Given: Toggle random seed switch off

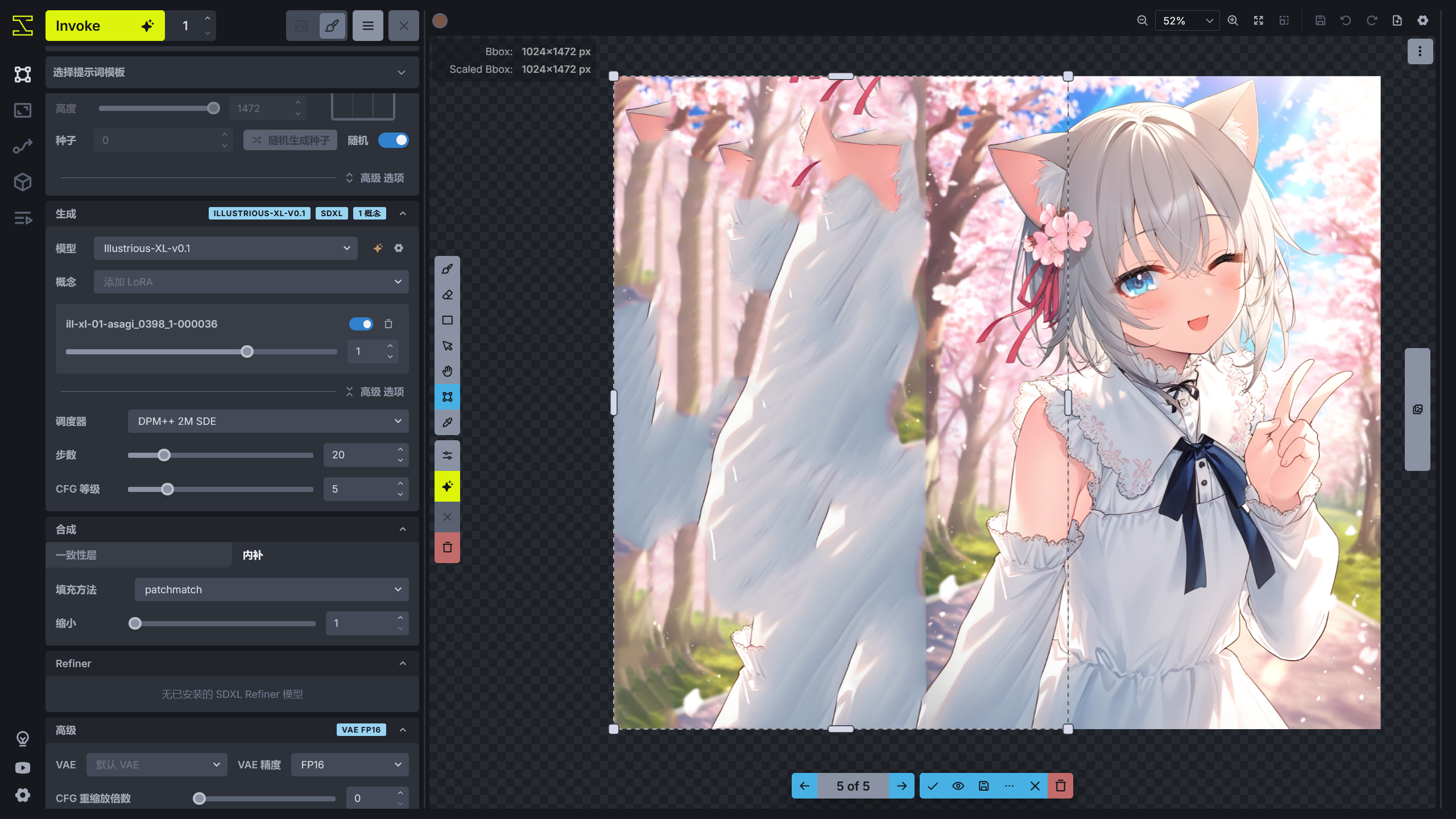Looking at the screenshot, I should (394, 140).
